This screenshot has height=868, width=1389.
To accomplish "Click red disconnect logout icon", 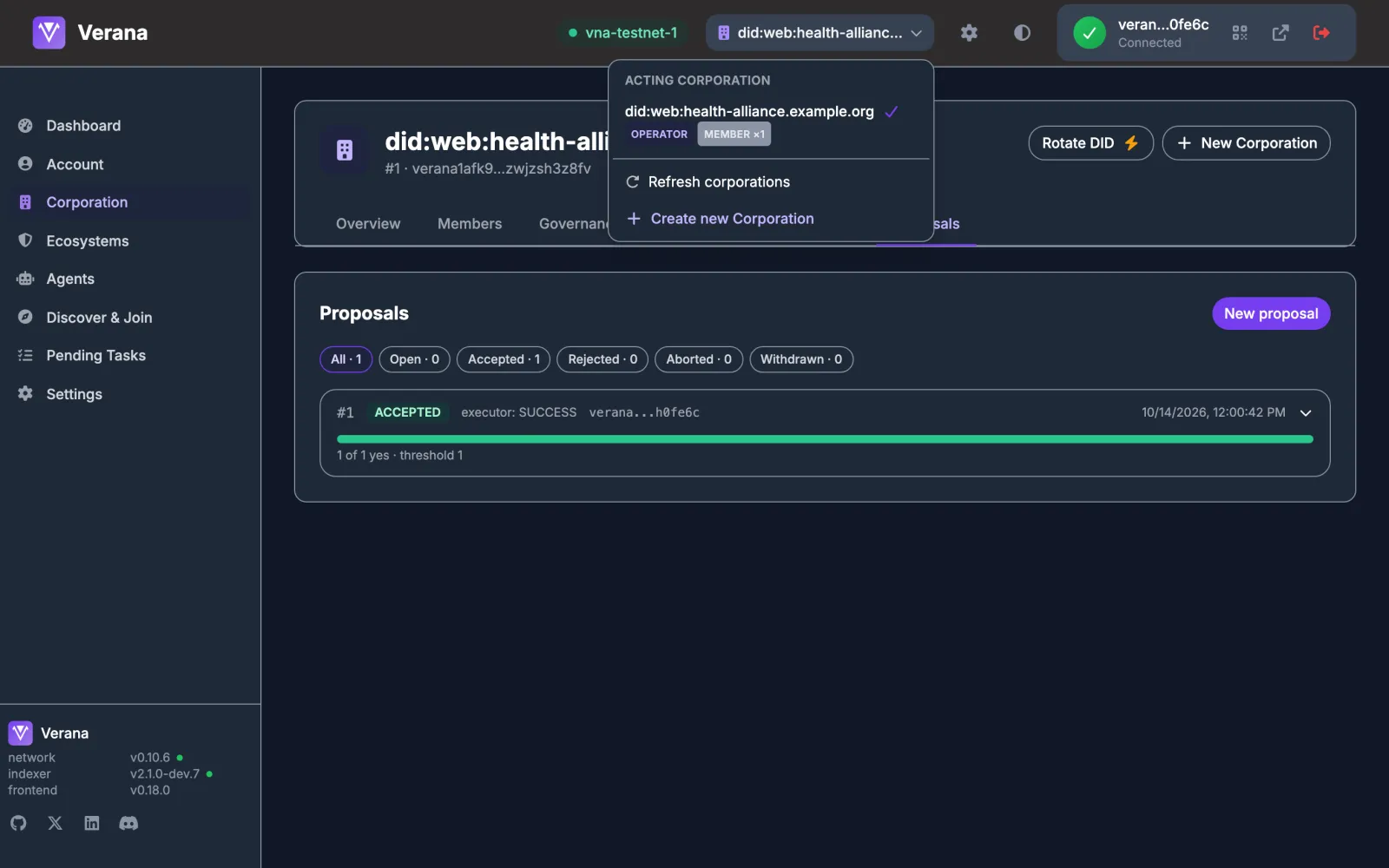I will point(1321,33).
